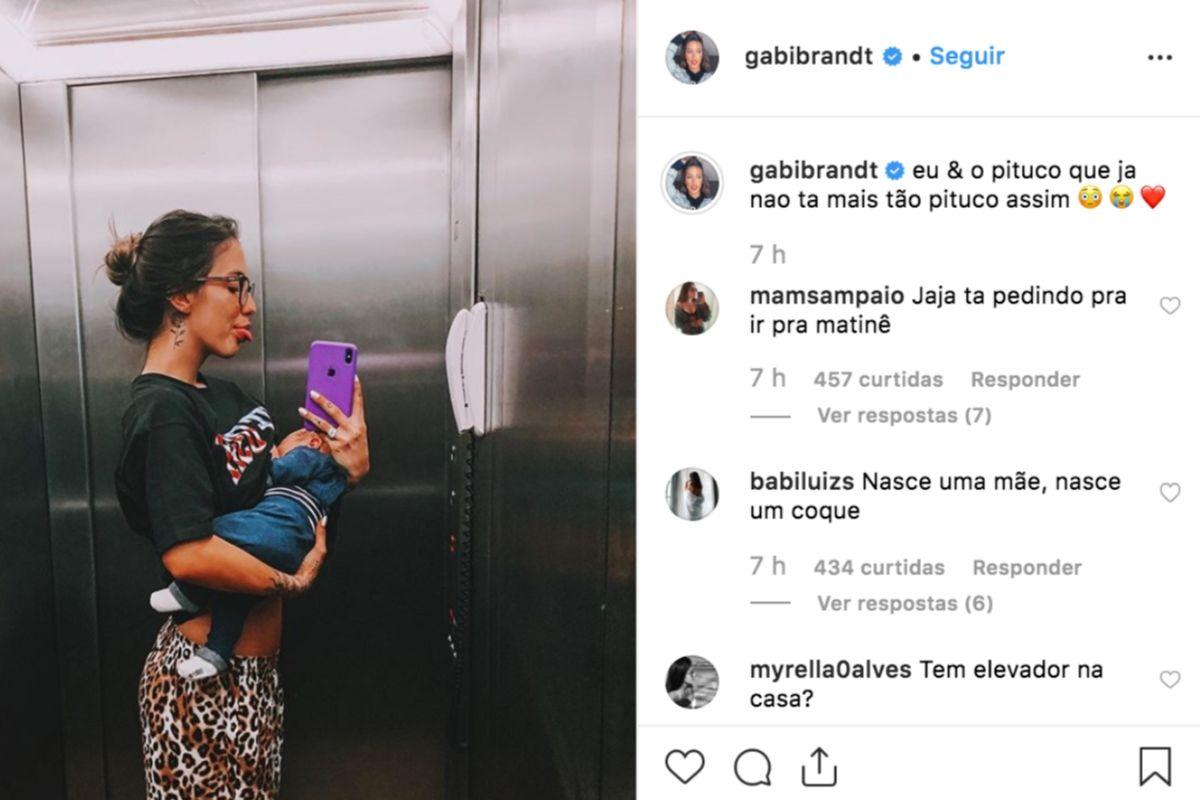
Task: Open comments via speech bubble icon
Action: click(x=752, y=767)
